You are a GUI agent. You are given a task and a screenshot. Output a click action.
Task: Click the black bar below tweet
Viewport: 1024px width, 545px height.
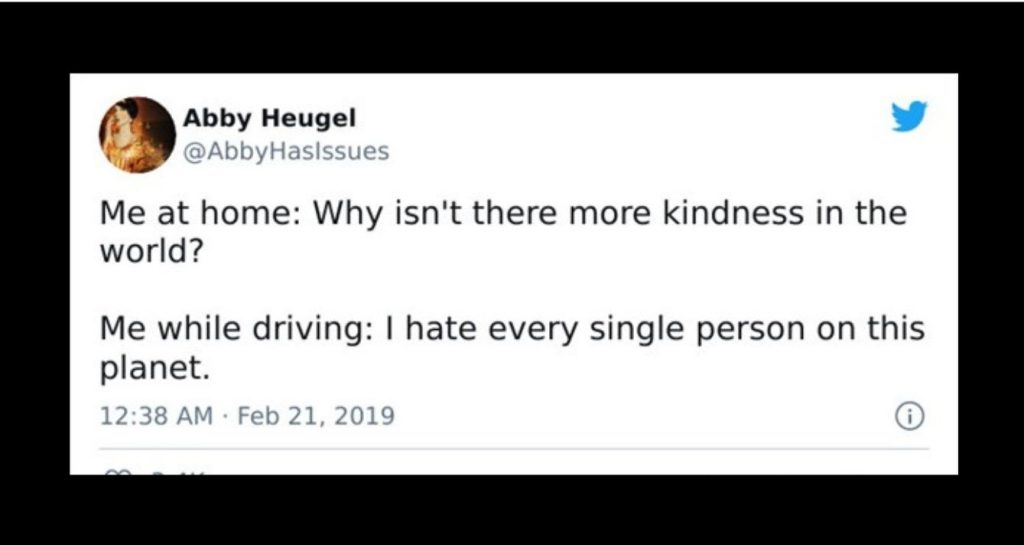pos(512,509)
